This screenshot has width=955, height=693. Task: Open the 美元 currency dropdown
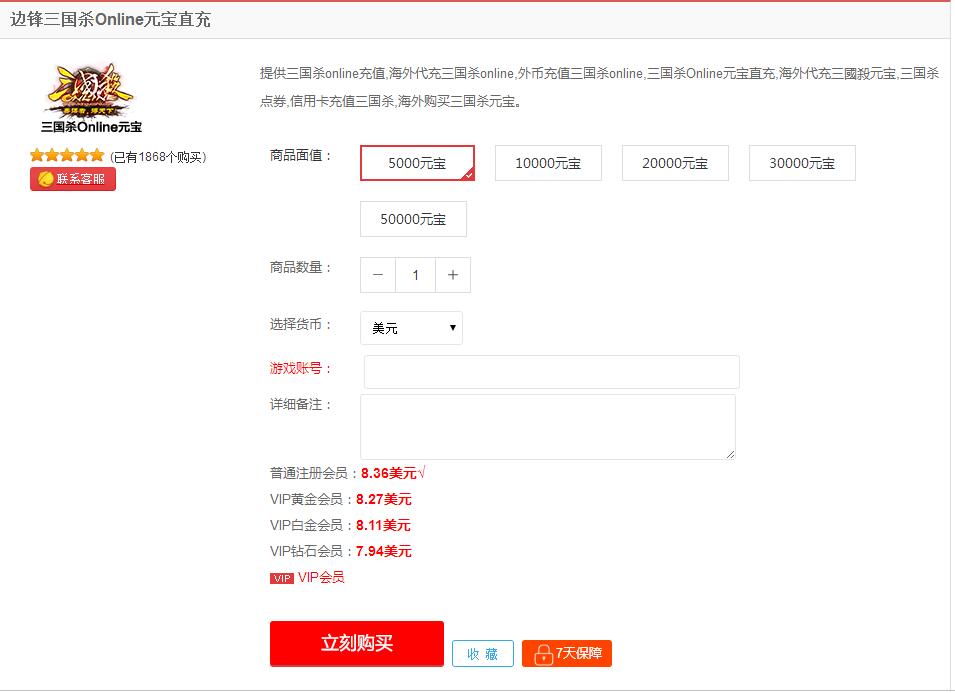[411, 328]
